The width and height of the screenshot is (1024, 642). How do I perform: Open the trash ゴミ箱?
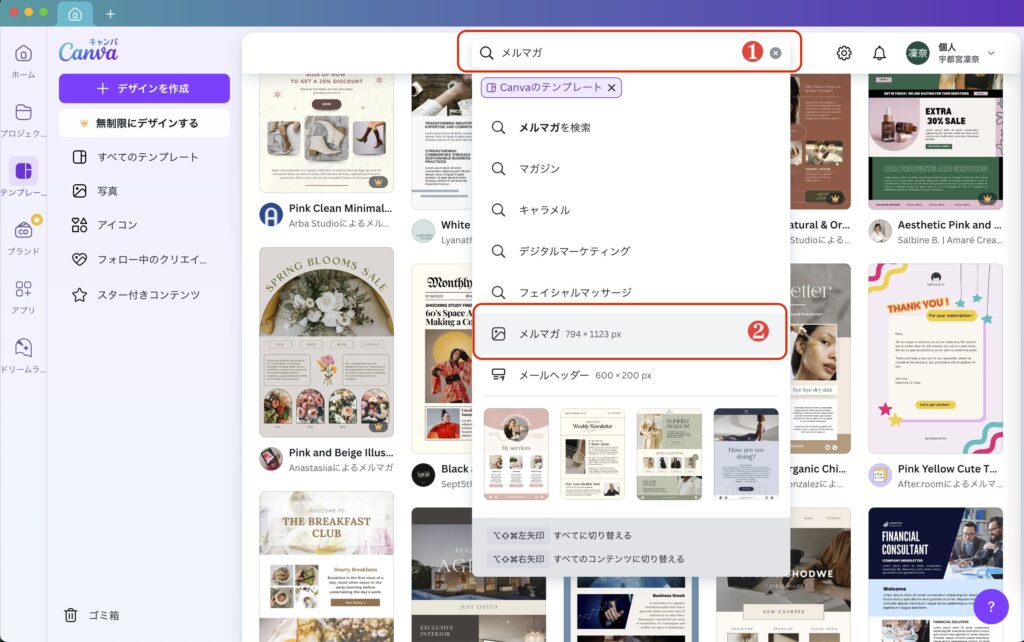[x=91, y=615]
